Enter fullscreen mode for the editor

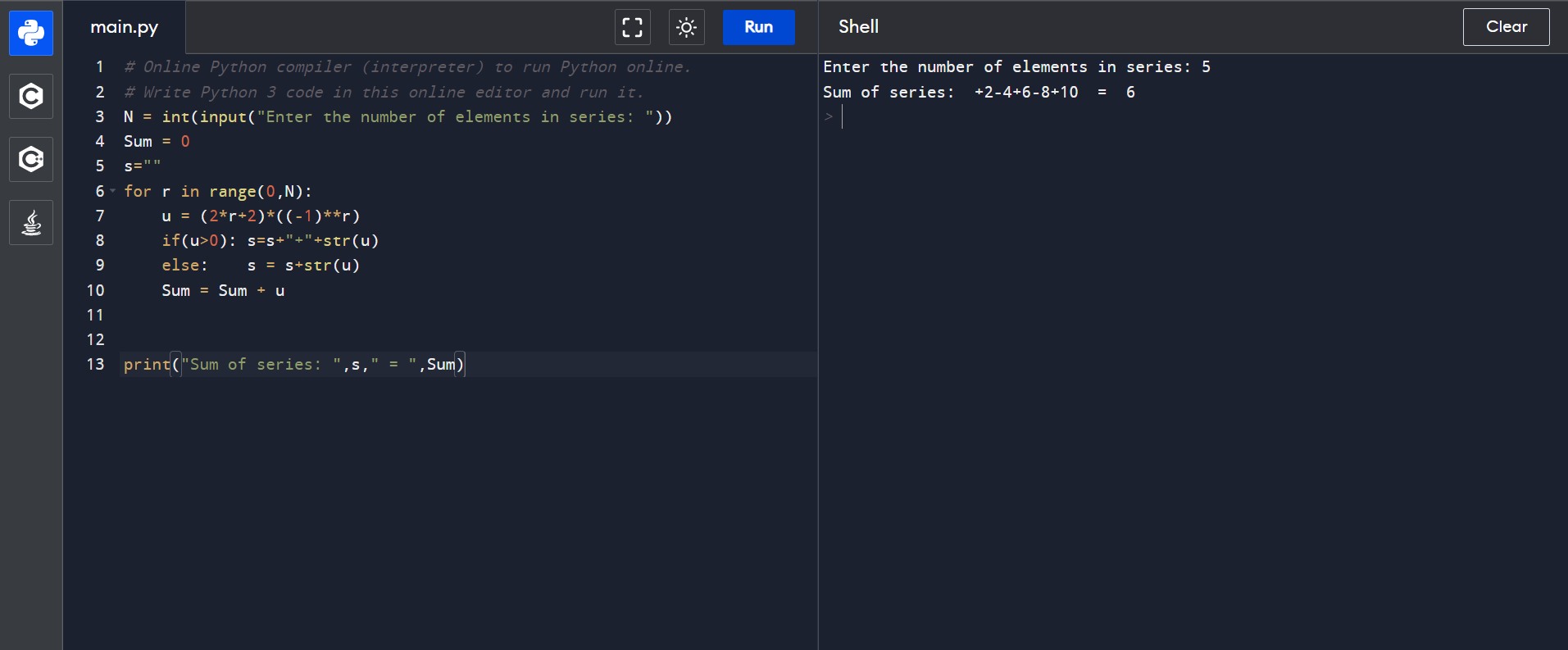[x=632, y=27]
